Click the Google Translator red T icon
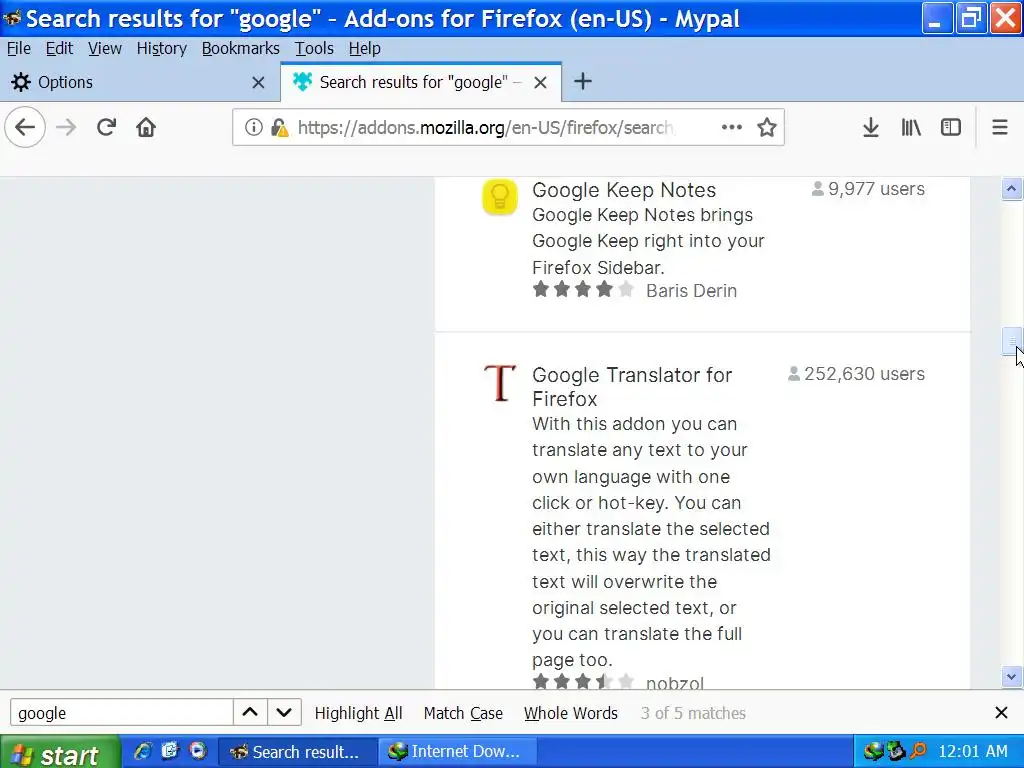1024x768 pixels. click(500, 383)
